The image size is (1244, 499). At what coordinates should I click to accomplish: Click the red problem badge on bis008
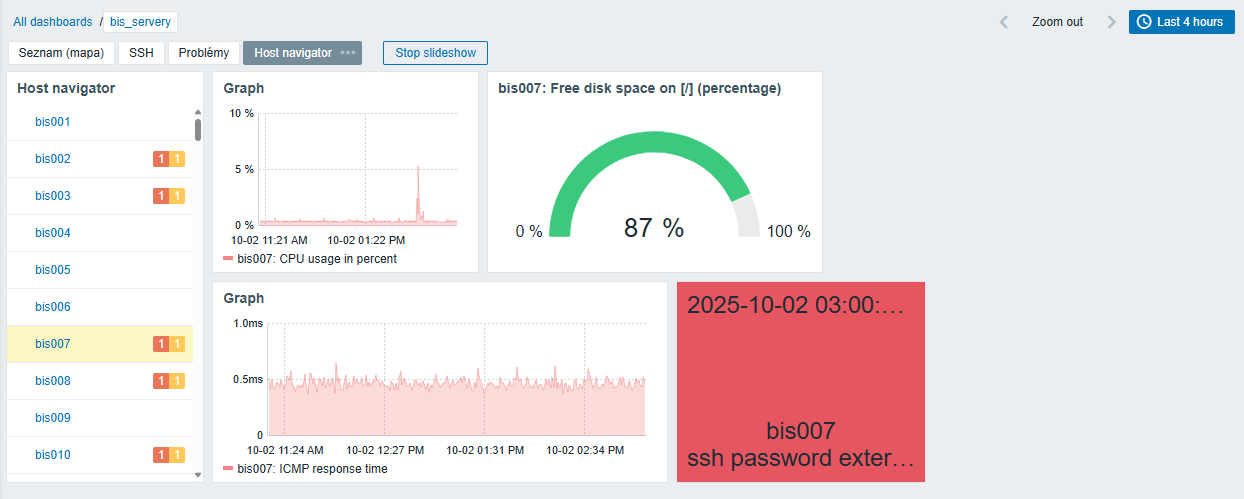coord(160,381)
